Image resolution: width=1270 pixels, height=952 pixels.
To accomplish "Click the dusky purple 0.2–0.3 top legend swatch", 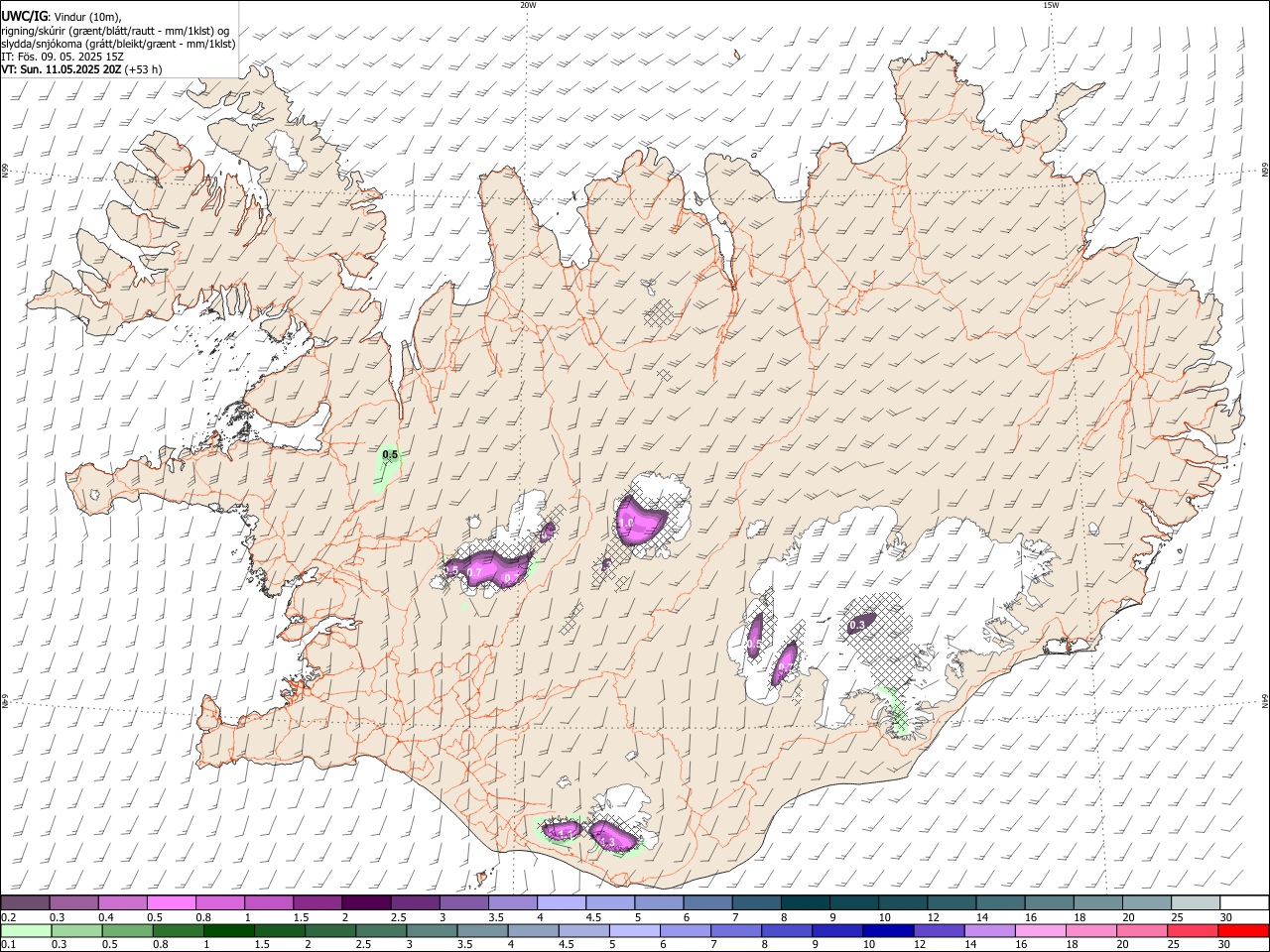I will click(x=26, y=902).
